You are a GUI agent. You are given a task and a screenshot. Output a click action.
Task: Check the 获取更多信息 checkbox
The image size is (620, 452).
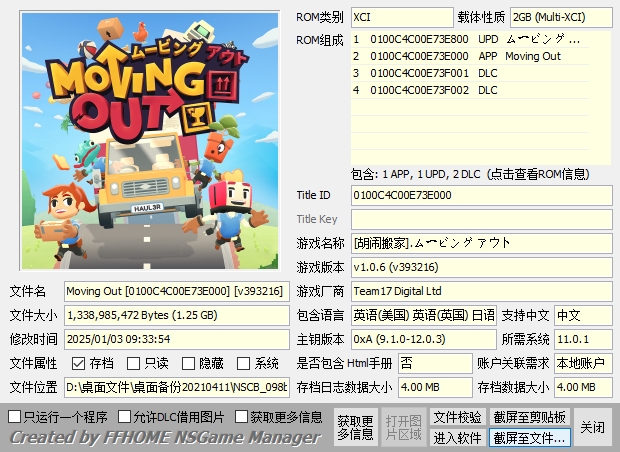241,416
